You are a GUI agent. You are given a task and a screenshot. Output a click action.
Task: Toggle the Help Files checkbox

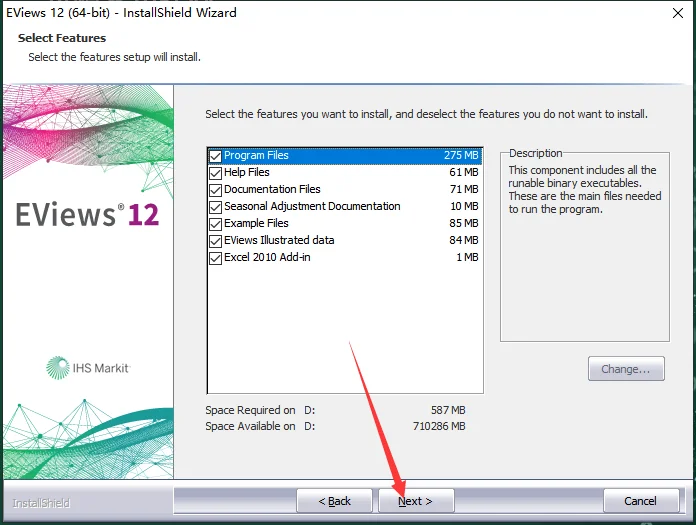click(x=215, y=173)
